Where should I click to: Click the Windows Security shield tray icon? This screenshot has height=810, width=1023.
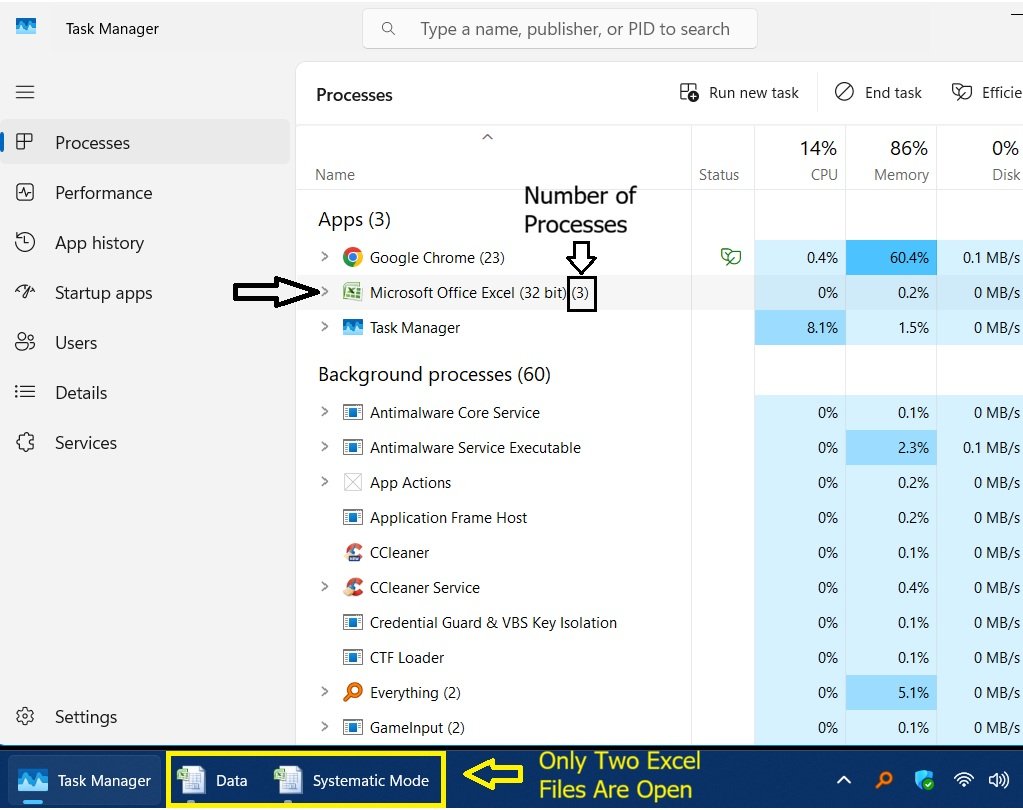(924, 779)
